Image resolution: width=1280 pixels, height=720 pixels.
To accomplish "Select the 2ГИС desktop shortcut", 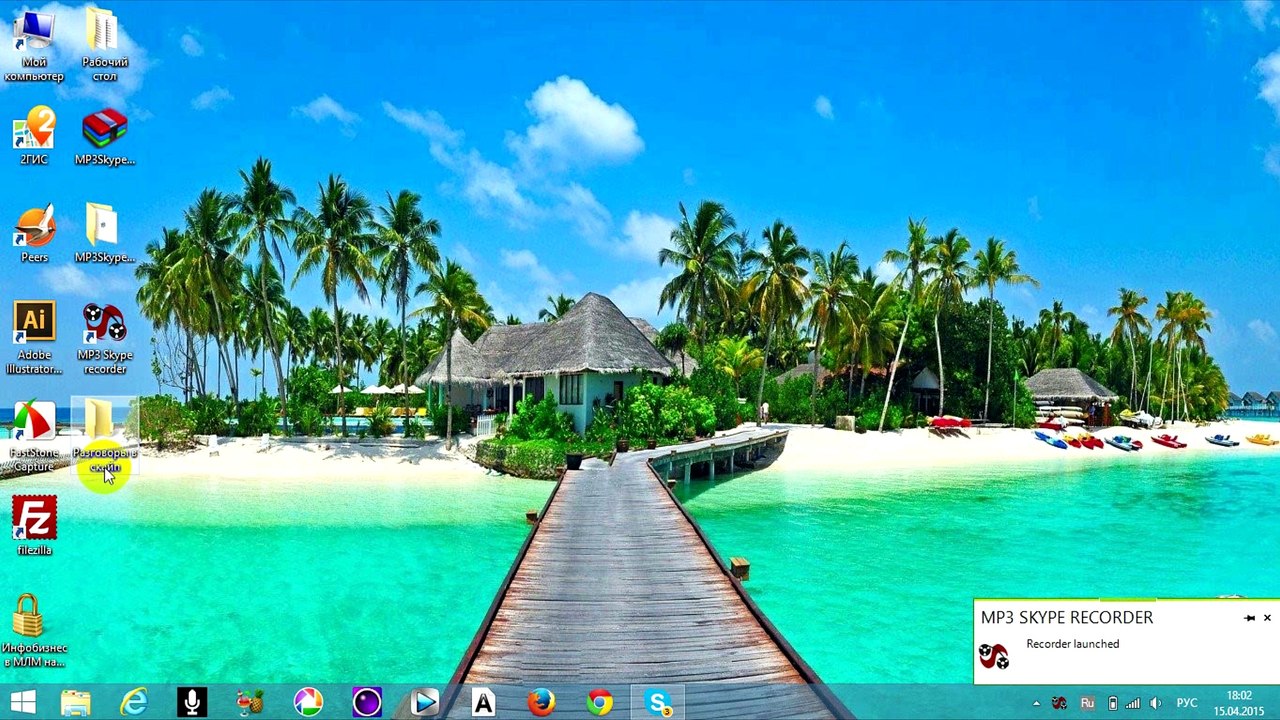I will 34,135.
